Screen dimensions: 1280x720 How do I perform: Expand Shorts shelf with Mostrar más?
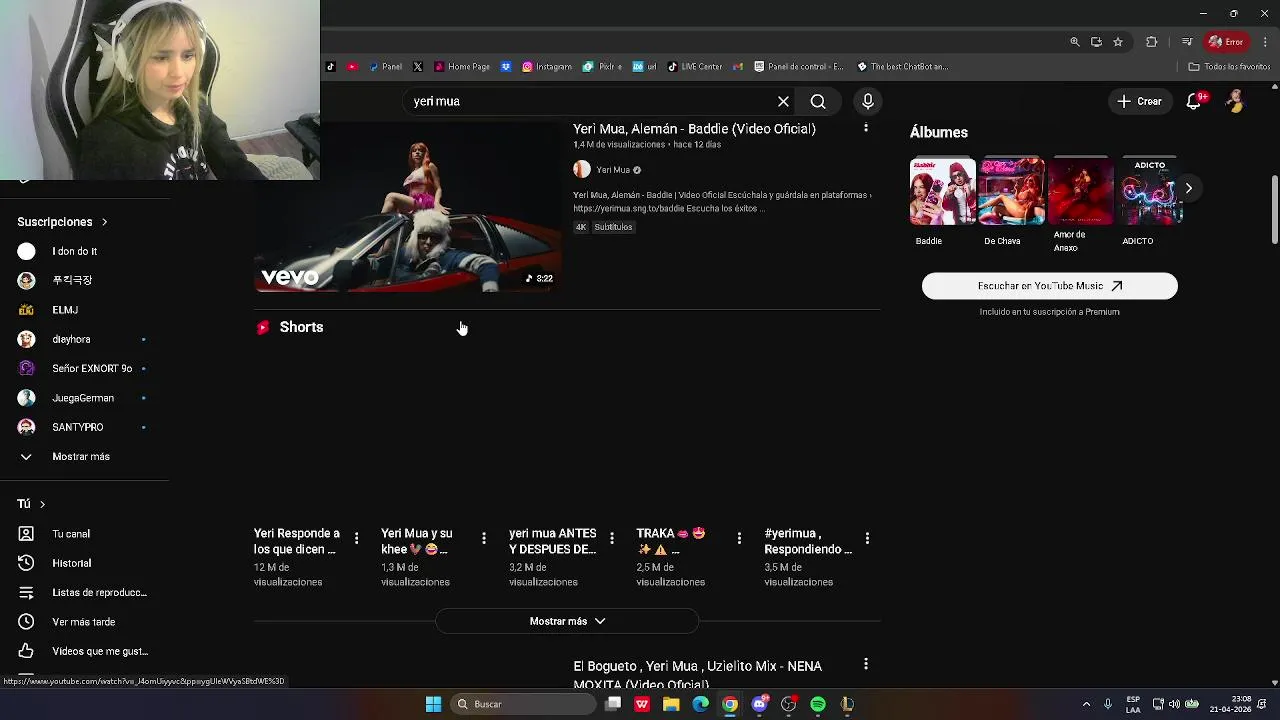click(x=567, y=621)
